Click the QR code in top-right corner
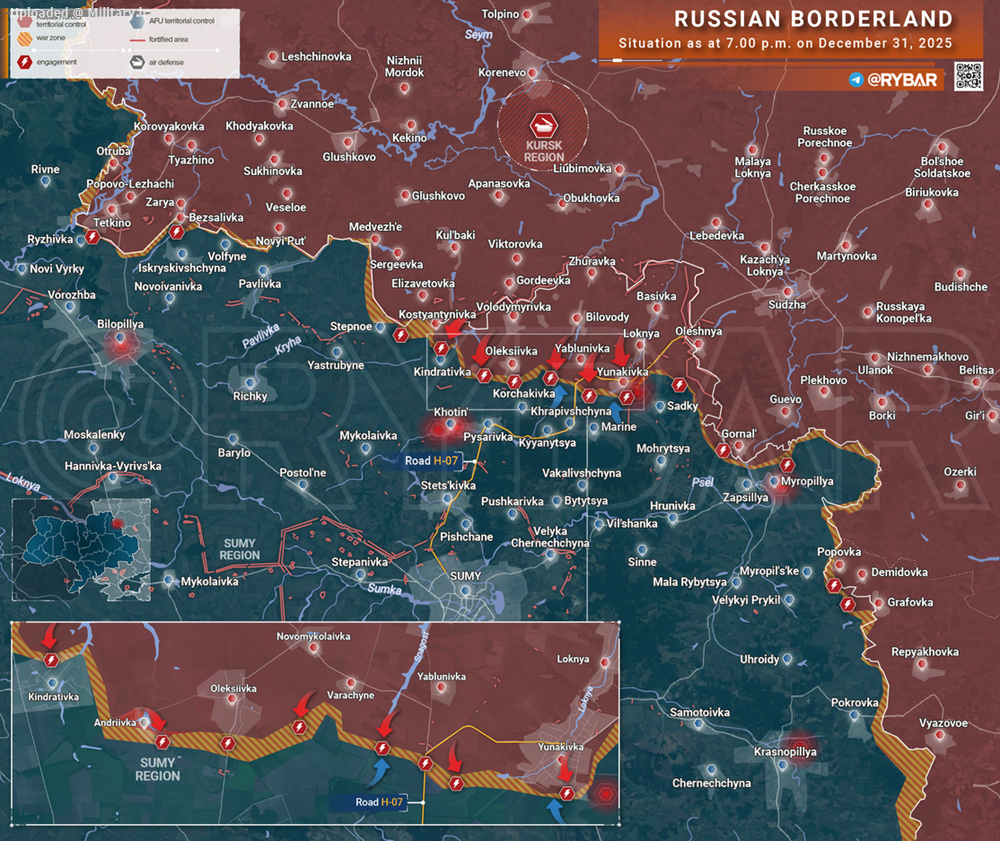The width and height of the screenshot is (1000, 841). coord(968,77)
